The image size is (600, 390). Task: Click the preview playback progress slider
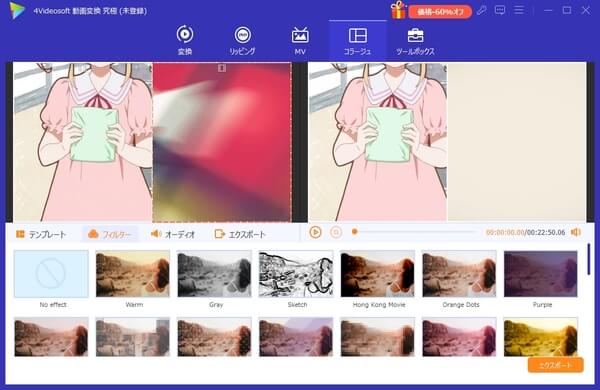[414, 232]
